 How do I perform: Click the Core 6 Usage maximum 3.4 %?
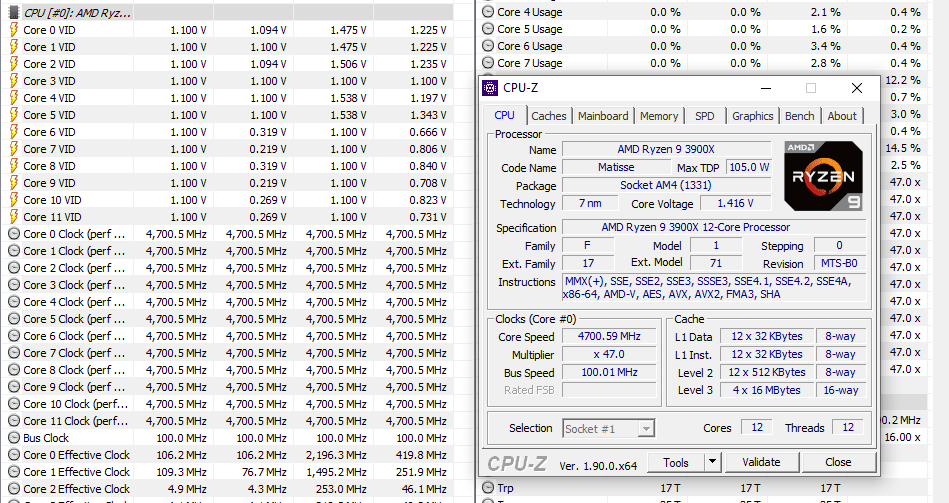point(826,46)
